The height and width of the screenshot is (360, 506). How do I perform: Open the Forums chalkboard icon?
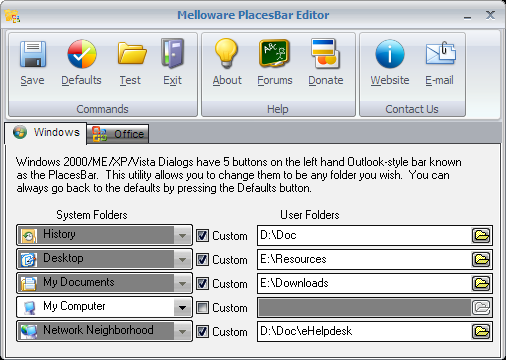pyautogui.click(x=274, y=53)
